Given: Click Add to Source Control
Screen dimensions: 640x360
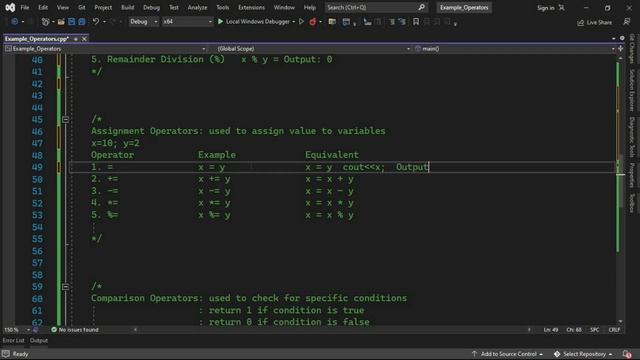Looking at the screenshot, I should point(507,354).
